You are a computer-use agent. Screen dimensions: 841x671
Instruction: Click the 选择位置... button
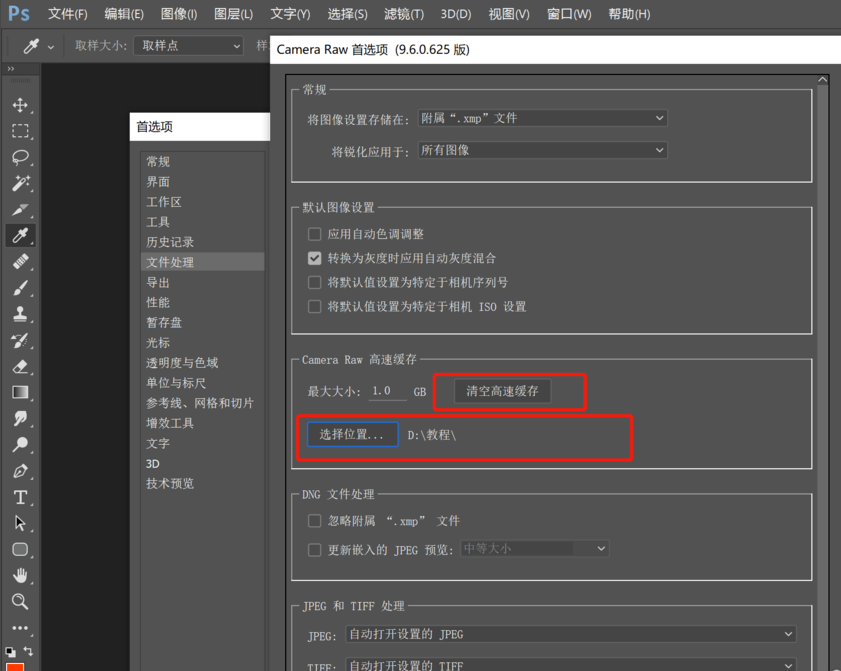pyautogui.click(x=352, y=435)
